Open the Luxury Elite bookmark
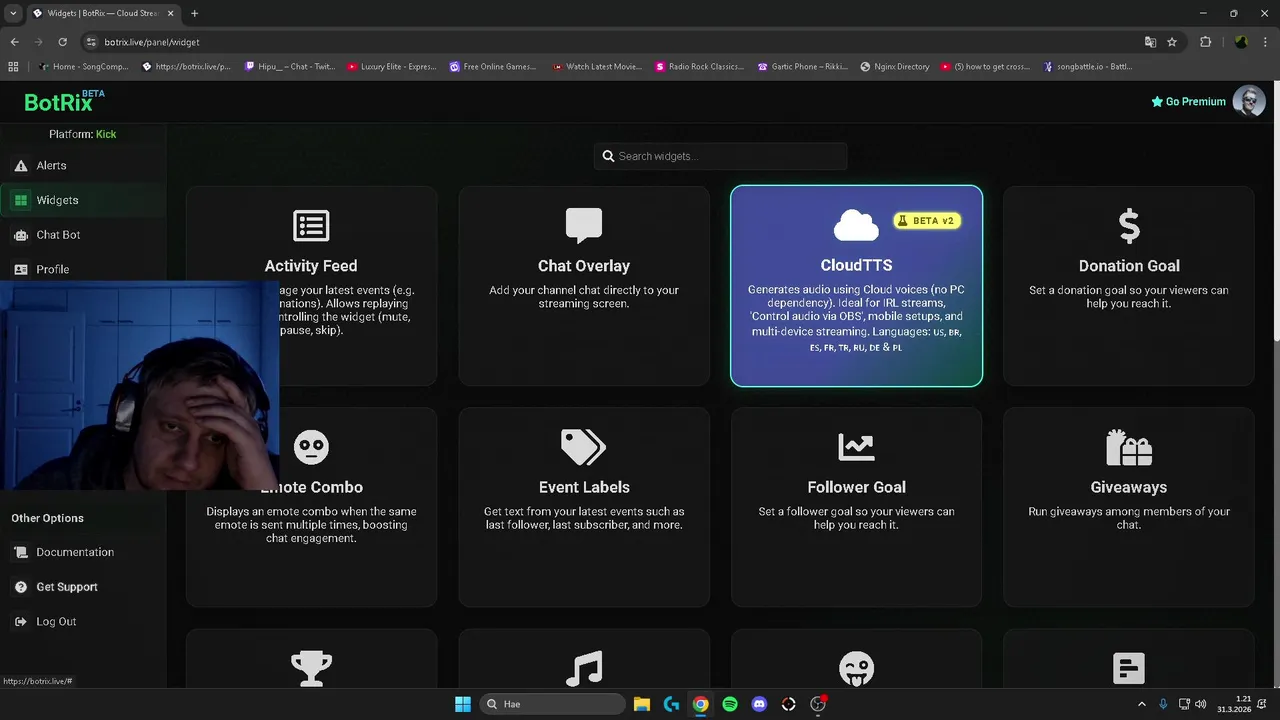This screenshot has height=720, width=1280. point(391,67)
